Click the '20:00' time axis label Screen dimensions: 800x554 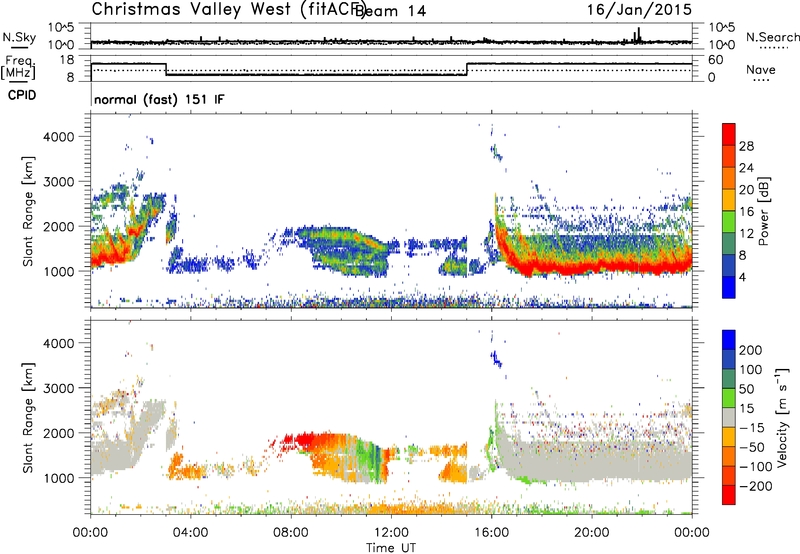pyautogui.click(x=592, y=533)
